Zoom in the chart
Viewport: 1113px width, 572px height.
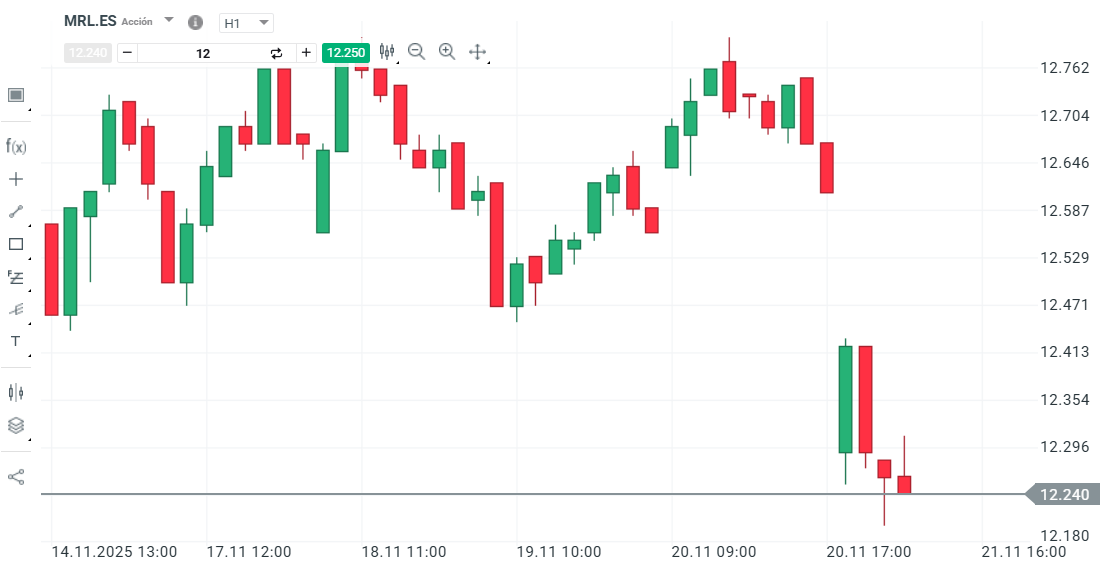pyautogui.click(x=447, y=52)
